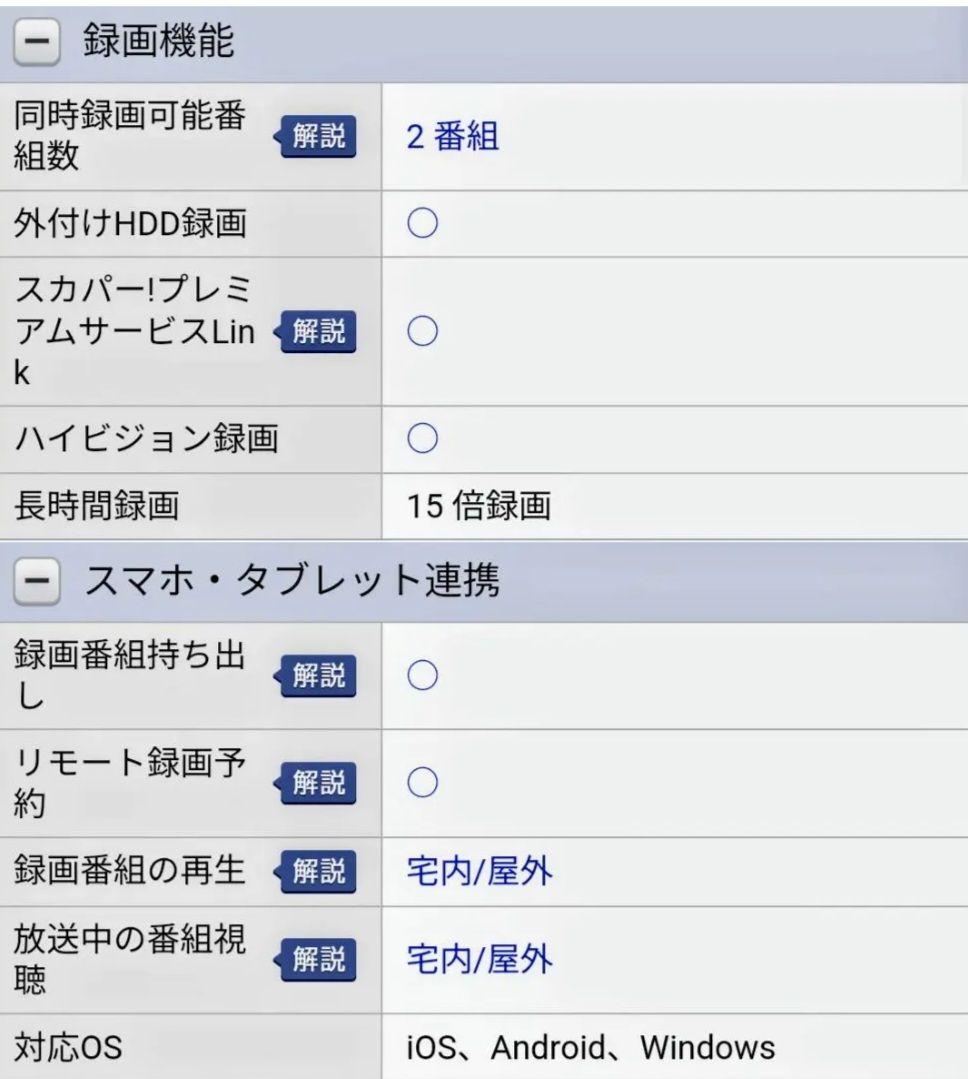Open 解説 badge for 録画番組の再生
The width and height of the screenshot is (968, 1079).
coord(317,872)
